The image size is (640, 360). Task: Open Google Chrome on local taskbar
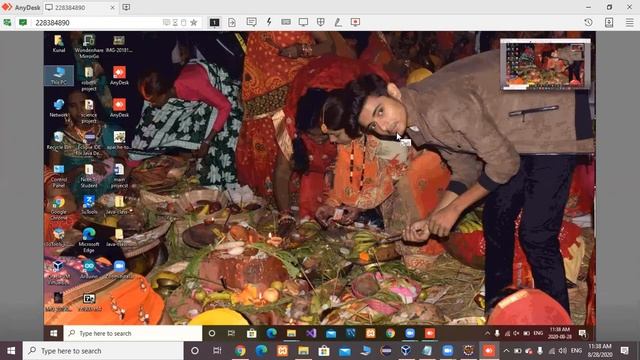pos(240,351)
